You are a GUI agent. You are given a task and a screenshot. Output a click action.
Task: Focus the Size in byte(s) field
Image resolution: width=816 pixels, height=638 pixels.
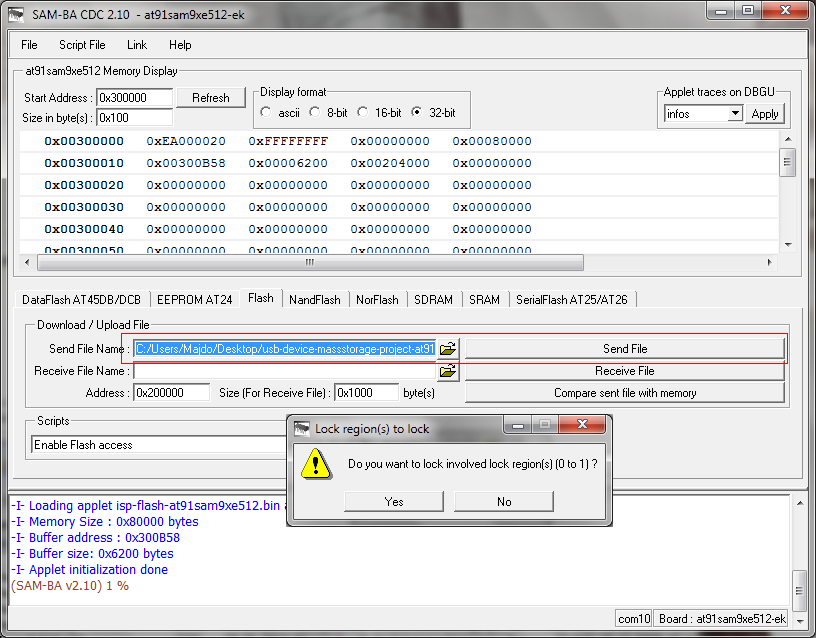pyautogui.click(x=134, y=118)
